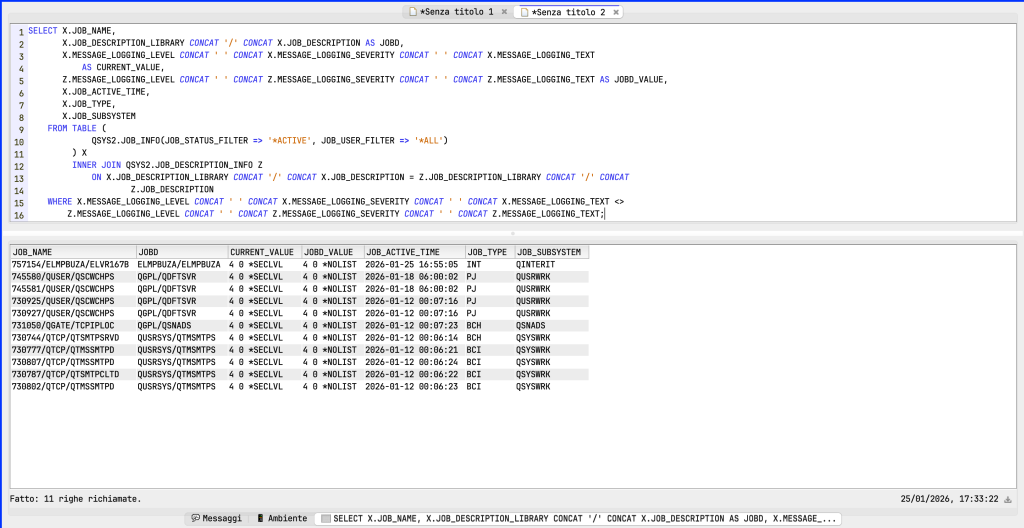
Task: Click the JOBD_VALUE column header
Action: pyautogui.click(x=331, y=252)
